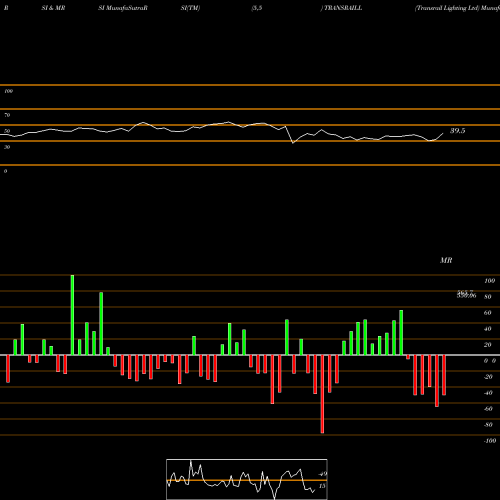Click the tallest green MR bar reaching 100
Viewport: 500px width, 500px height.
pyautogui.click(x=72, y=315)
